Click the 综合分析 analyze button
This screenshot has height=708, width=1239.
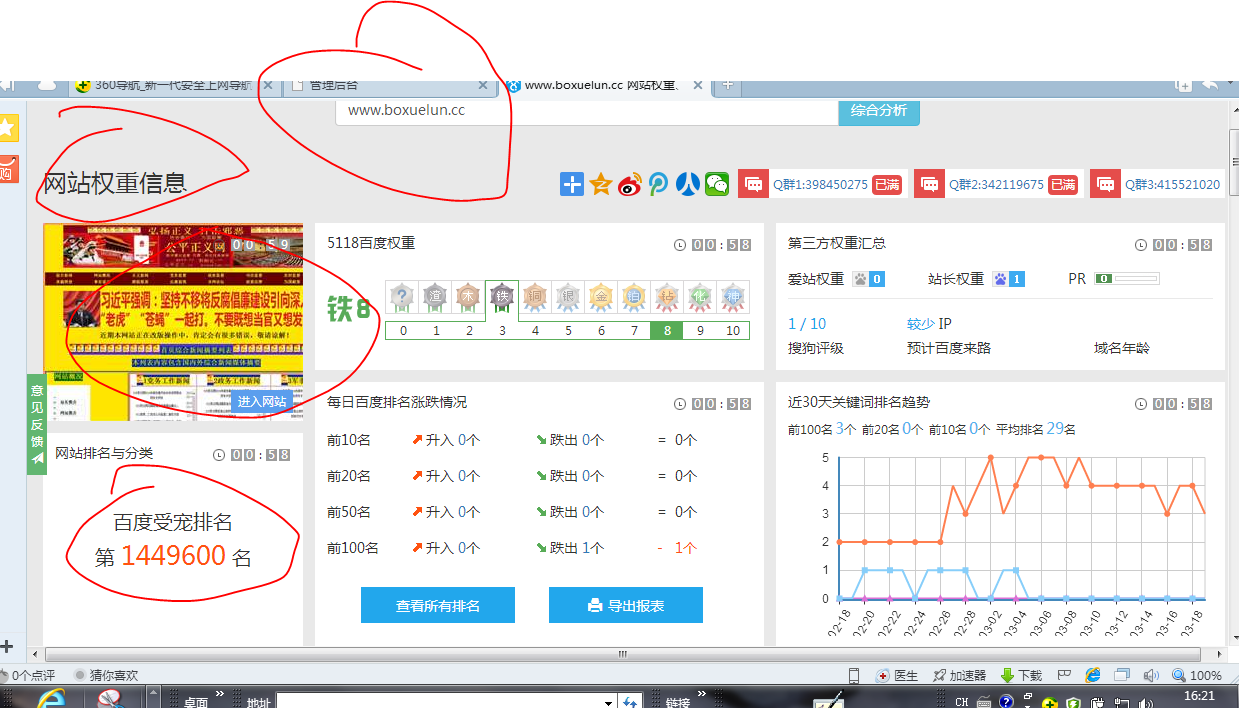878,111
